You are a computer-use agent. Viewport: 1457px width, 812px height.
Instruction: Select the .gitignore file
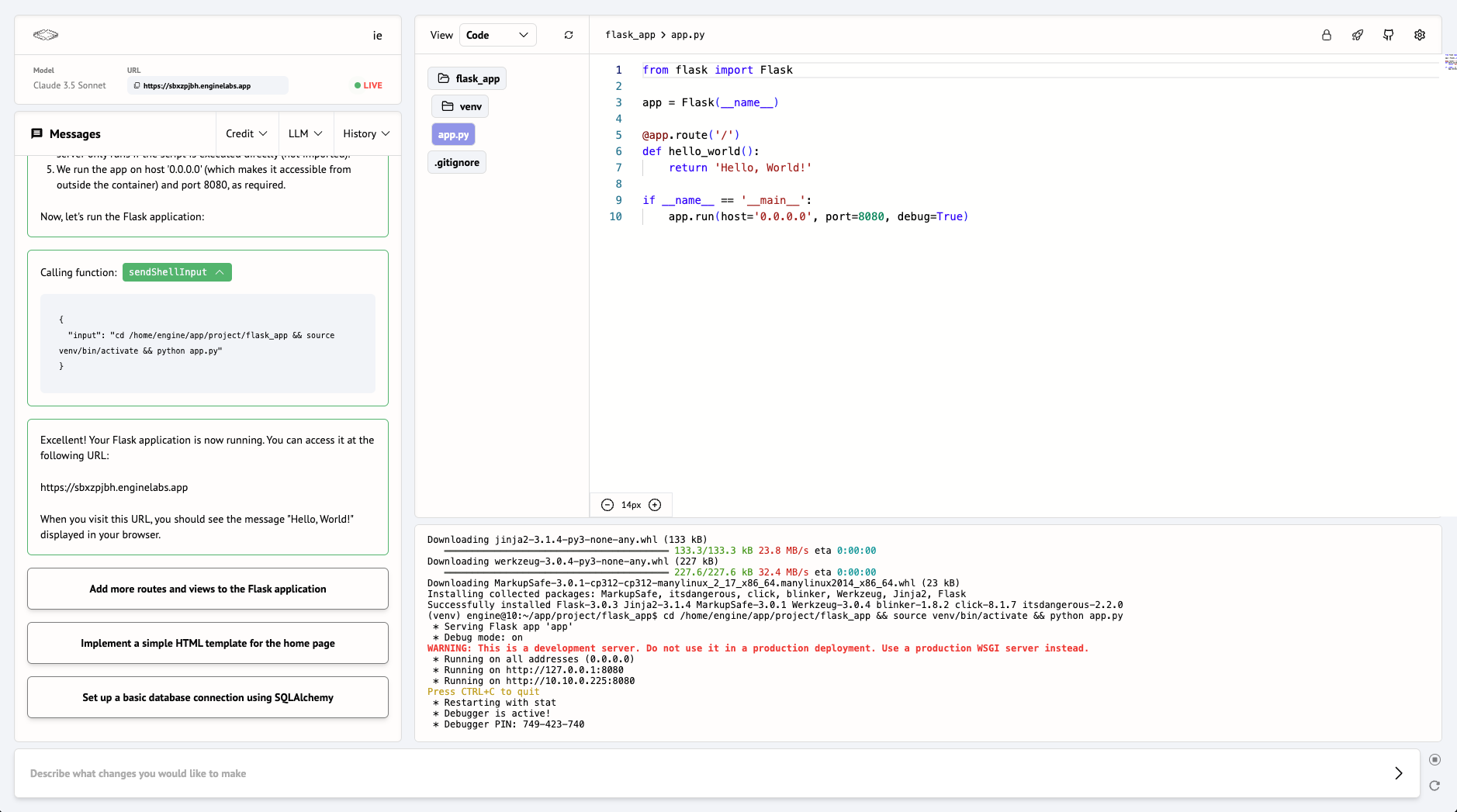pos(457,162)
